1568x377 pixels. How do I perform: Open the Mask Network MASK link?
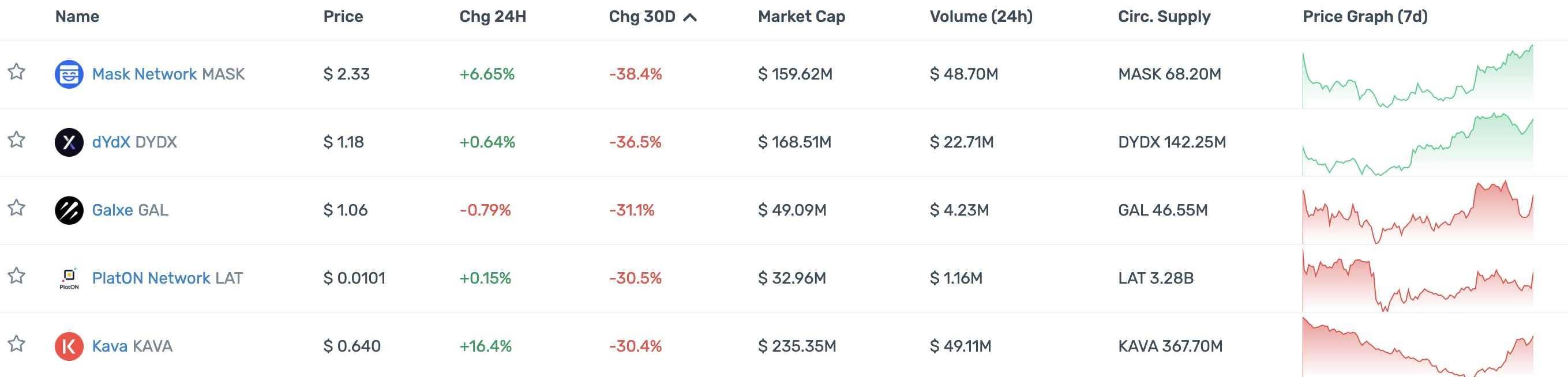(x=168, y=74)
